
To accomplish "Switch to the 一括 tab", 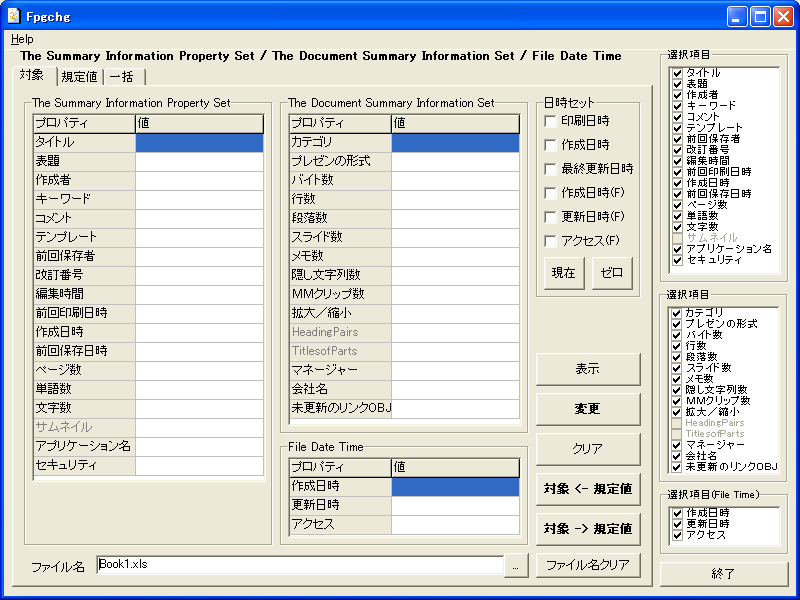I will (x=122, y=77).
